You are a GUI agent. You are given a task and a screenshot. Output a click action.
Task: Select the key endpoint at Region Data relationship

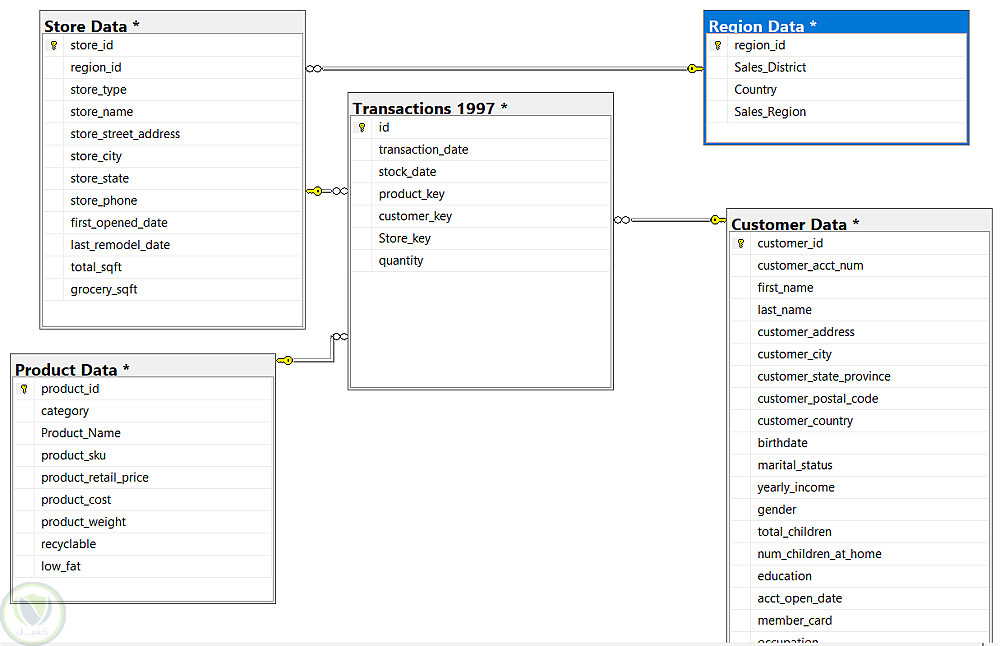[695, 68]
